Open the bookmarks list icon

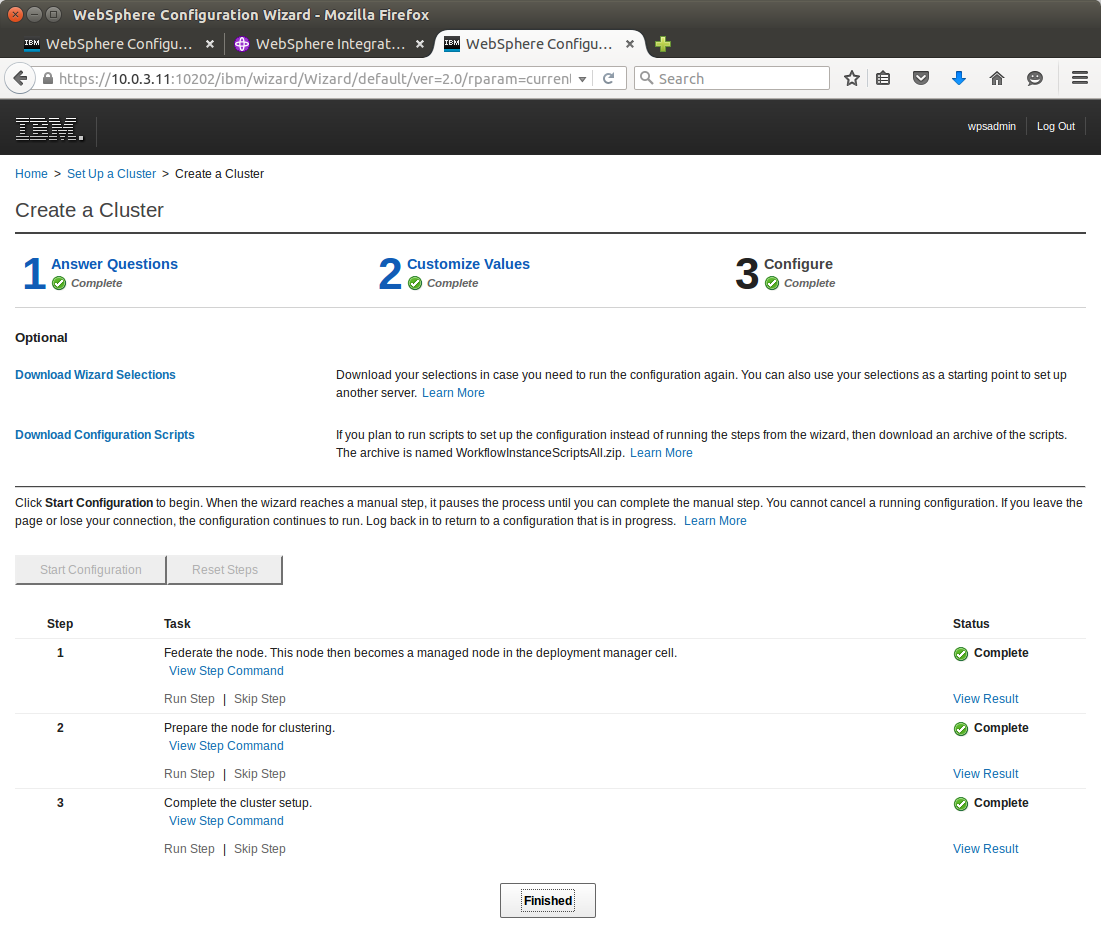pyautogui.click(x=883, y=78)
